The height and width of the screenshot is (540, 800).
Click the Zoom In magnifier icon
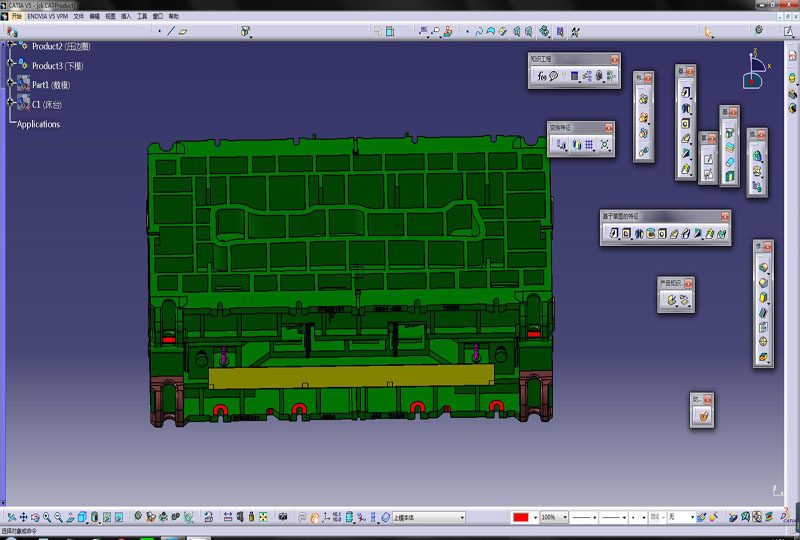[x=46, y=517]
